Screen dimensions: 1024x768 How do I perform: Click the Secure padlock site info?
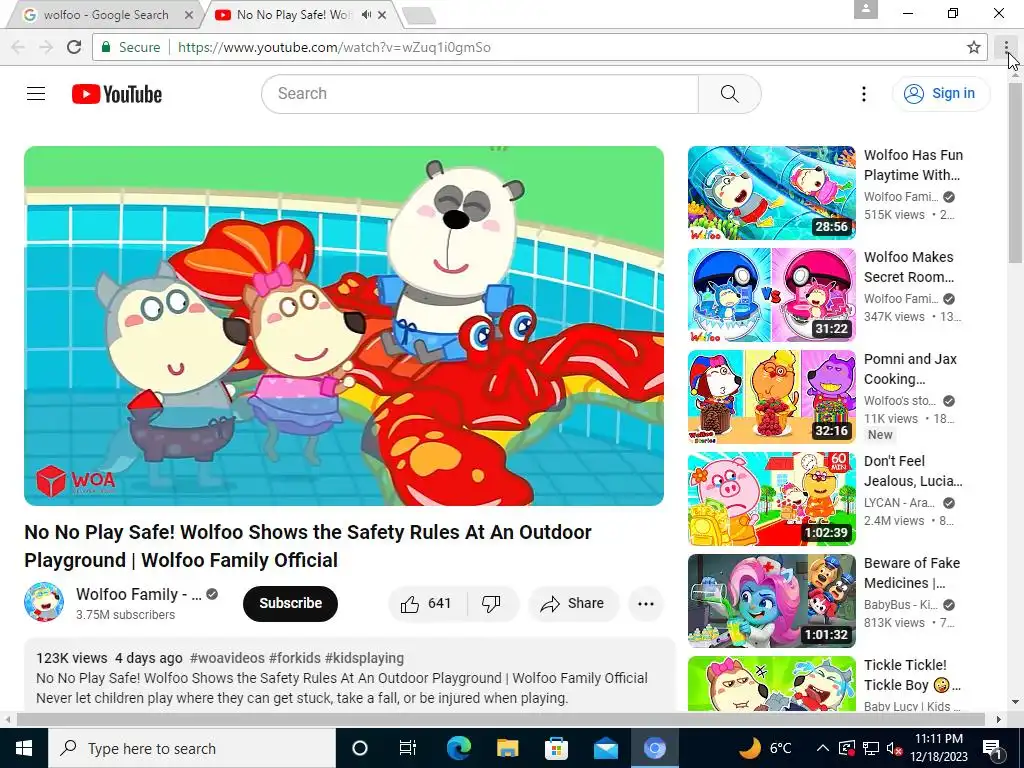pos(130,47)
